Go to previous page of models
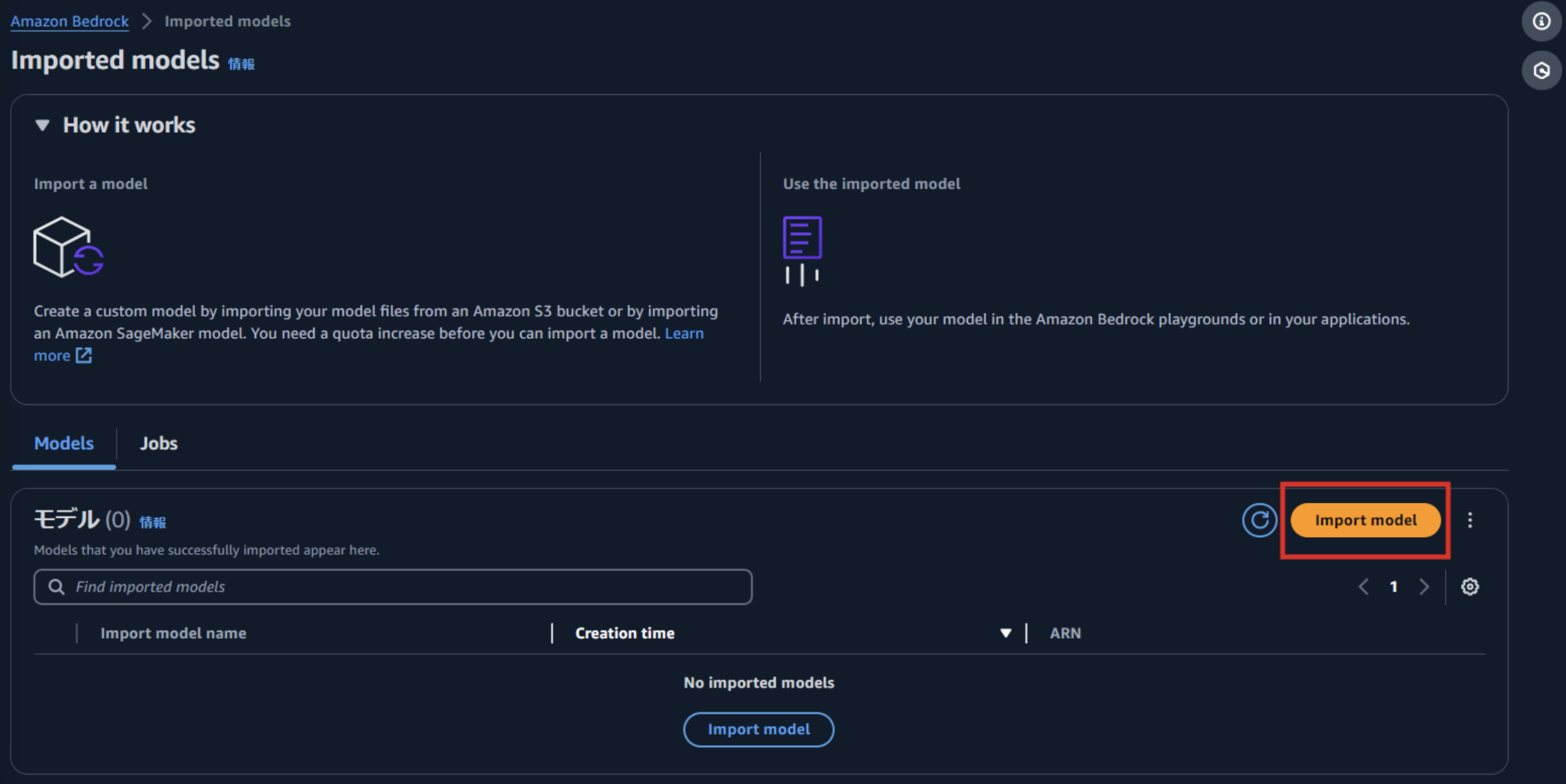 point(1364,586)
